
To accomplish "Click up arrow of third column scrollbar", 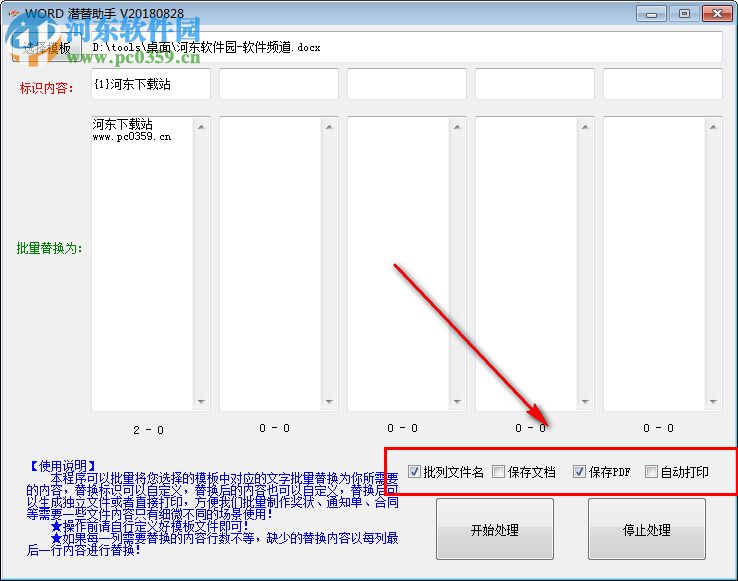I will [457, 127].
